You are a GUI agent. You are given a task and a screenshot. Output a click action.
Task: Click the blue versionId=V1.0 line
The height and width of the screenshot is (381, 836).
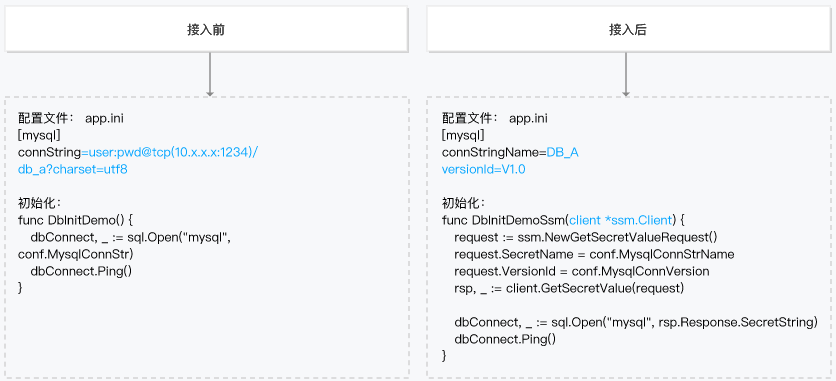[x=484, y=169]
